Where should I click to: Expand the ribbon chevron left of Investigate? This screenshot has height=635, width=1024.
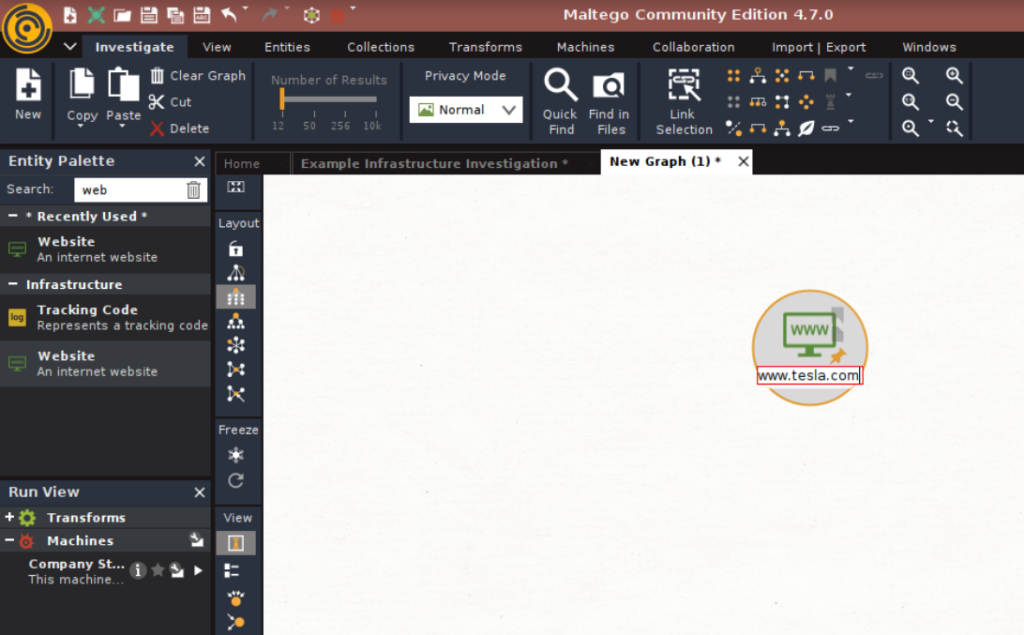pyautogui.click(x=70, y=46)
